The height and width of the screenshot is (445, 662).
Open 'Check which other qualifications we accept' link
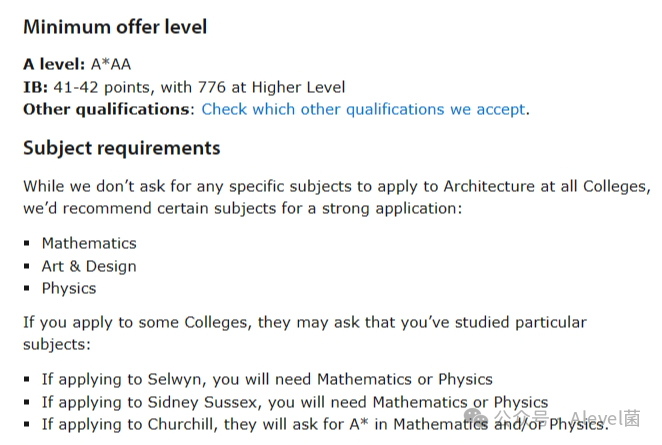[363, 109]
